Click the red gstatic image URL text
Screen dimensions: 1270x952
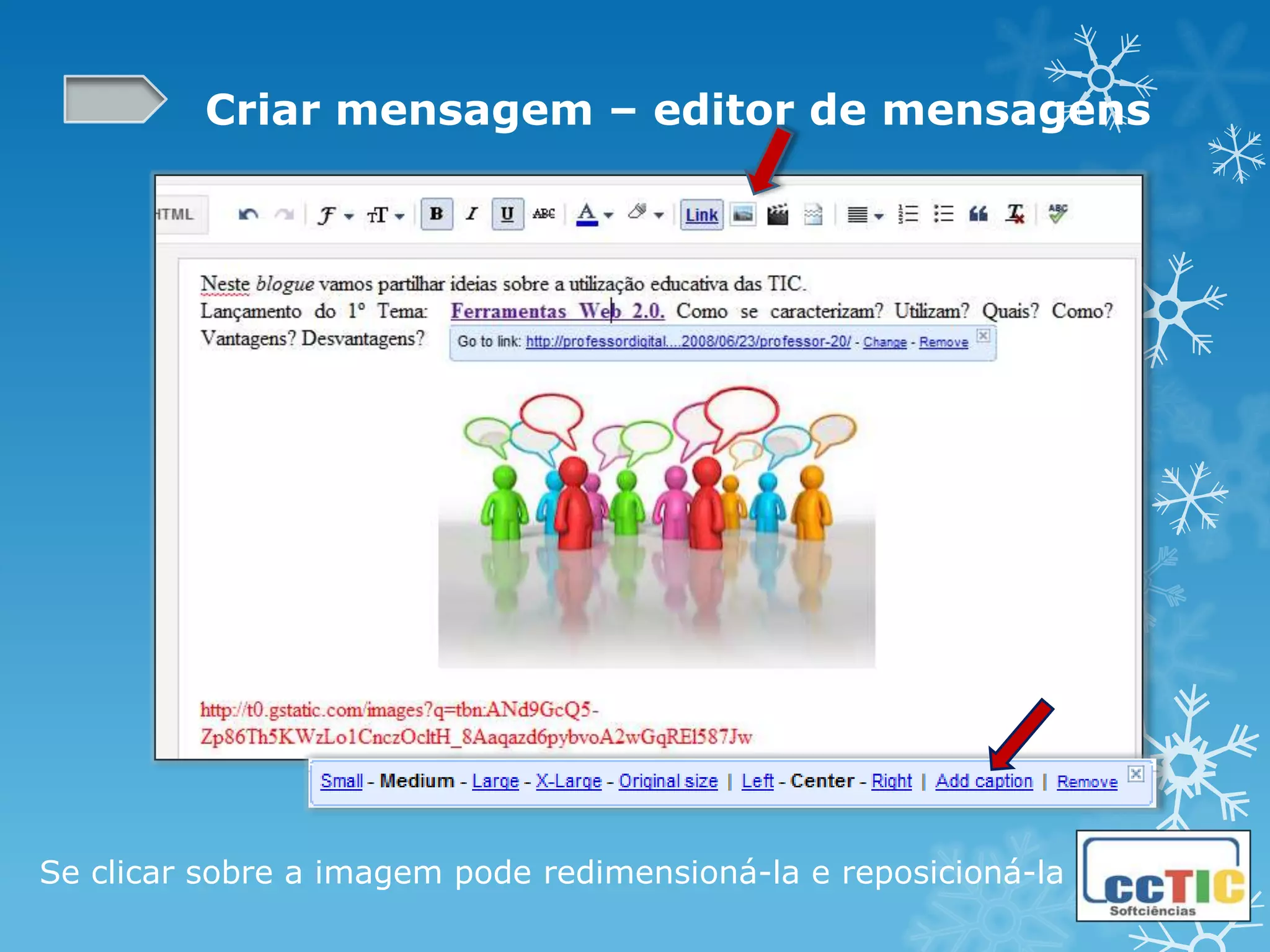476,723
